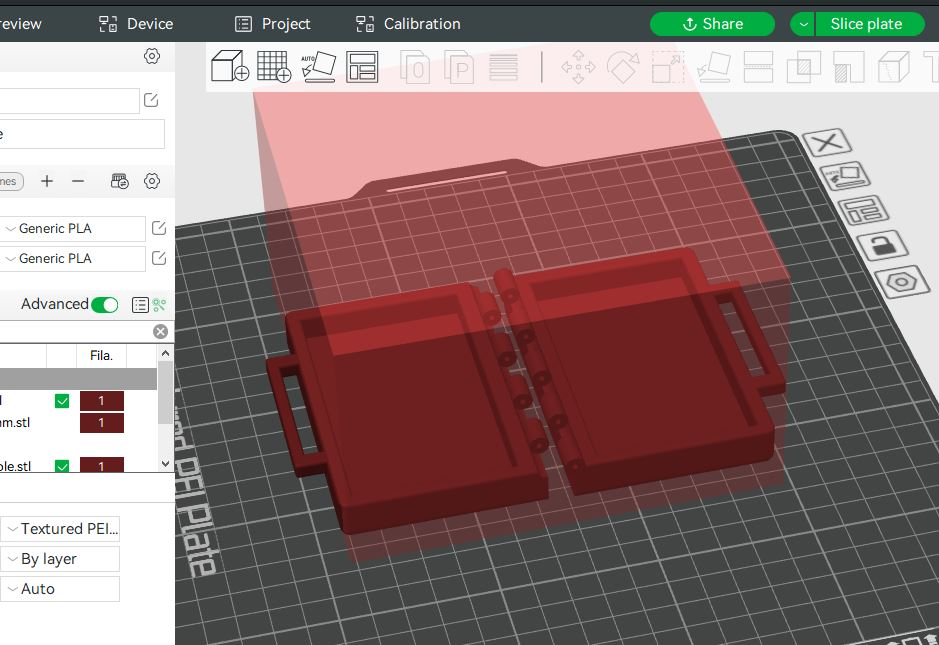939x645 pixels.
Task: Click the Slice plate button
Action: pyautogui.click(x=870, y=24)
